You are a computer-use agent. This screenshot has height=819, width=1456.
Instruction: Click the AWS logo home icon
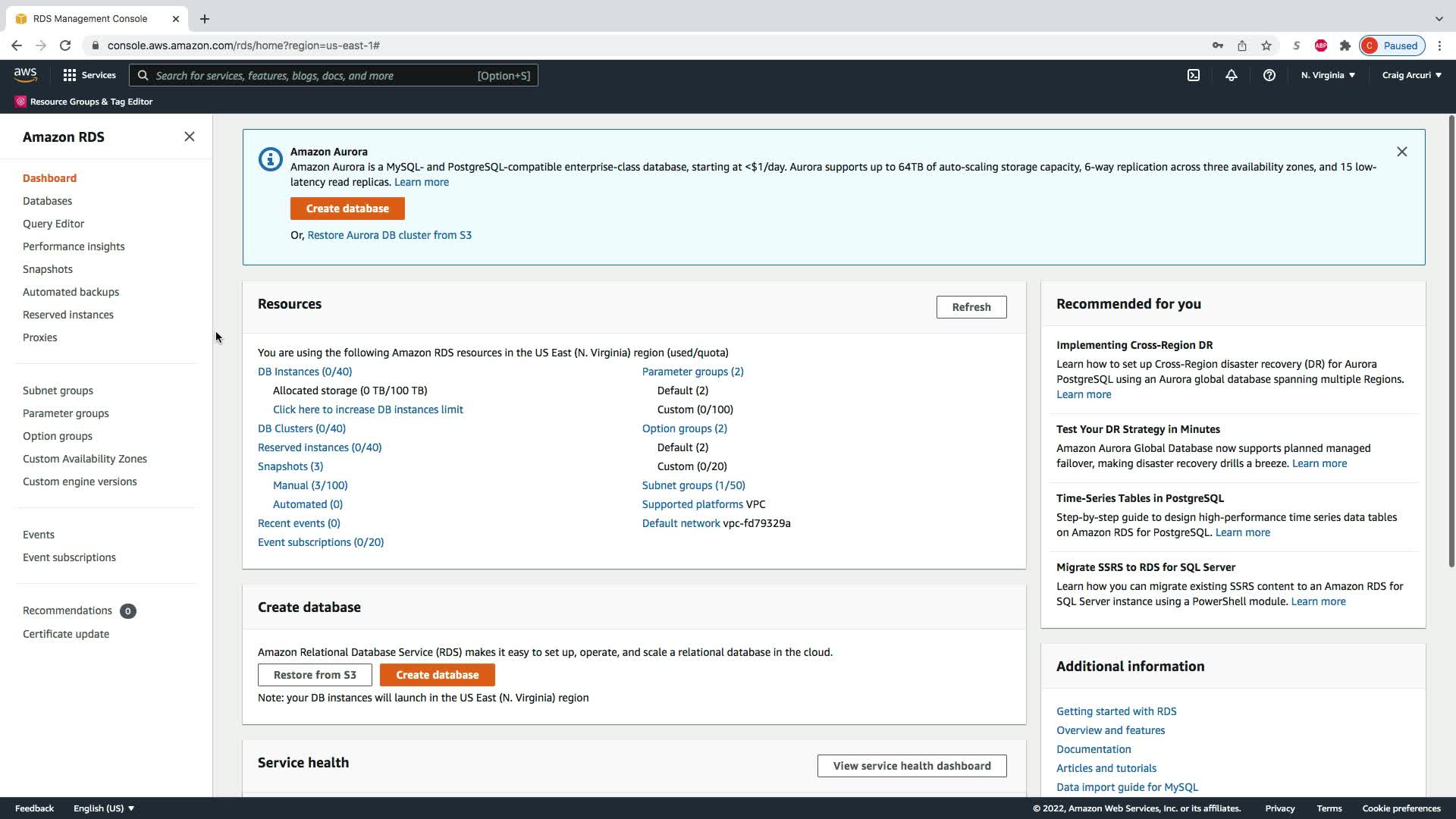click(x=25, y=75)
